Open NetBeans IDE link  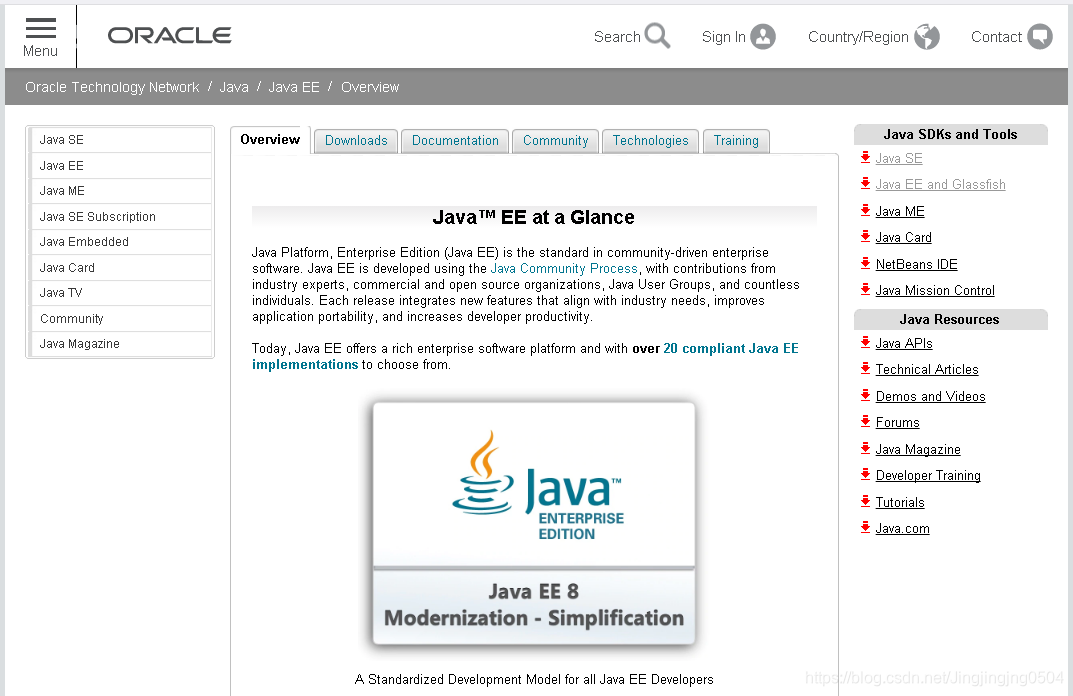click(916, 264)
